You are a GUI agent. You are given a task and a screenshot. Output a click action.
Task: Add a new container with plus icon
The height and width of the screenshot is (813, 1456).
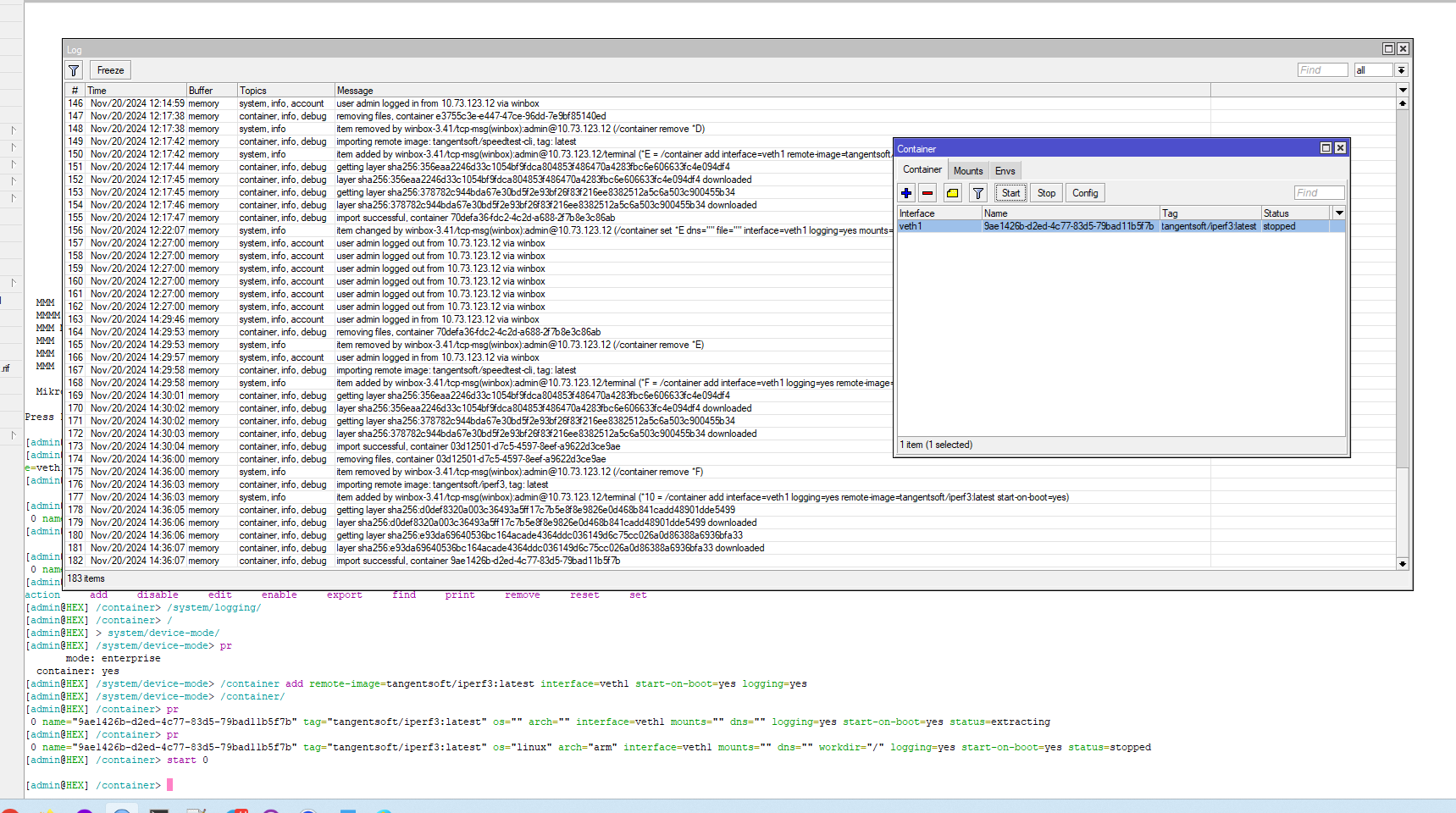coord(906,193)
